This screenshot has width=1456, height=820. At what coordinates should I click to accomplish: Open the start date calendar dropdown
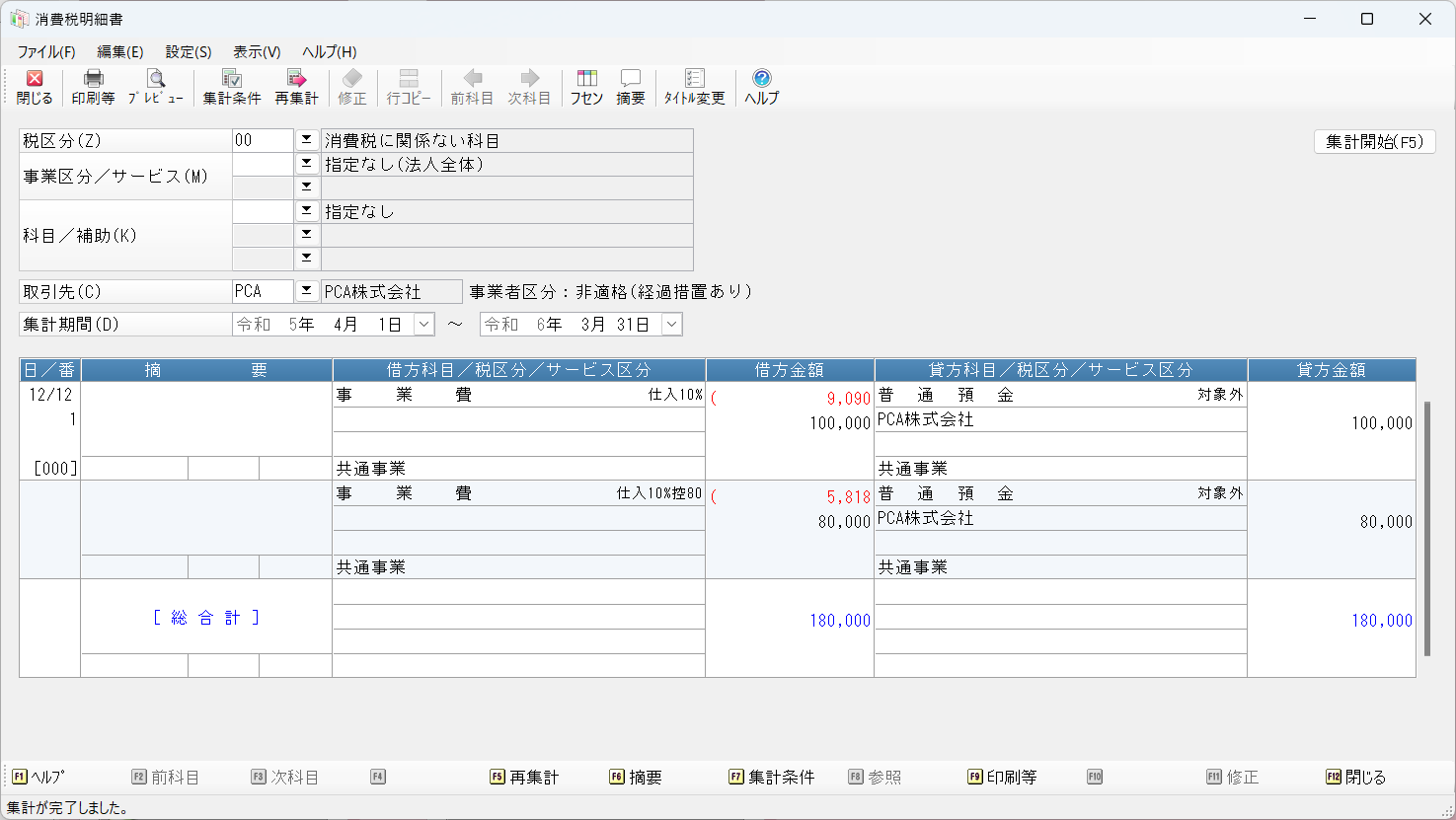click(423, 324)
